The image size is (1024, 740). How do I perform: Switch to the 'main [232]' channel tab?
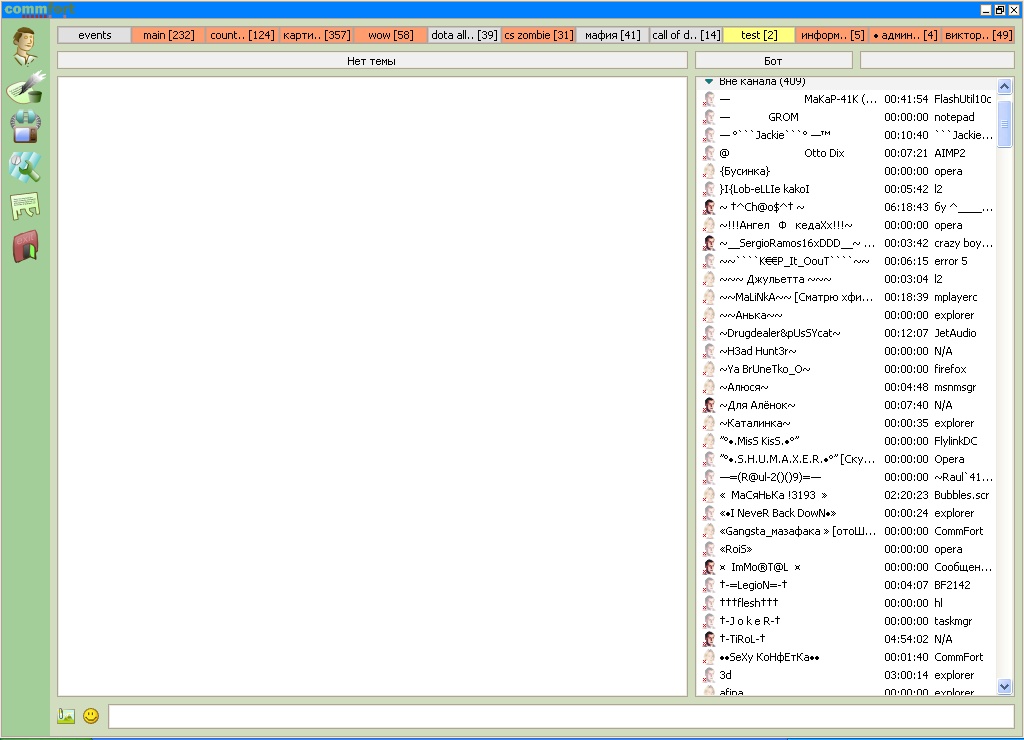pos(168,35)
